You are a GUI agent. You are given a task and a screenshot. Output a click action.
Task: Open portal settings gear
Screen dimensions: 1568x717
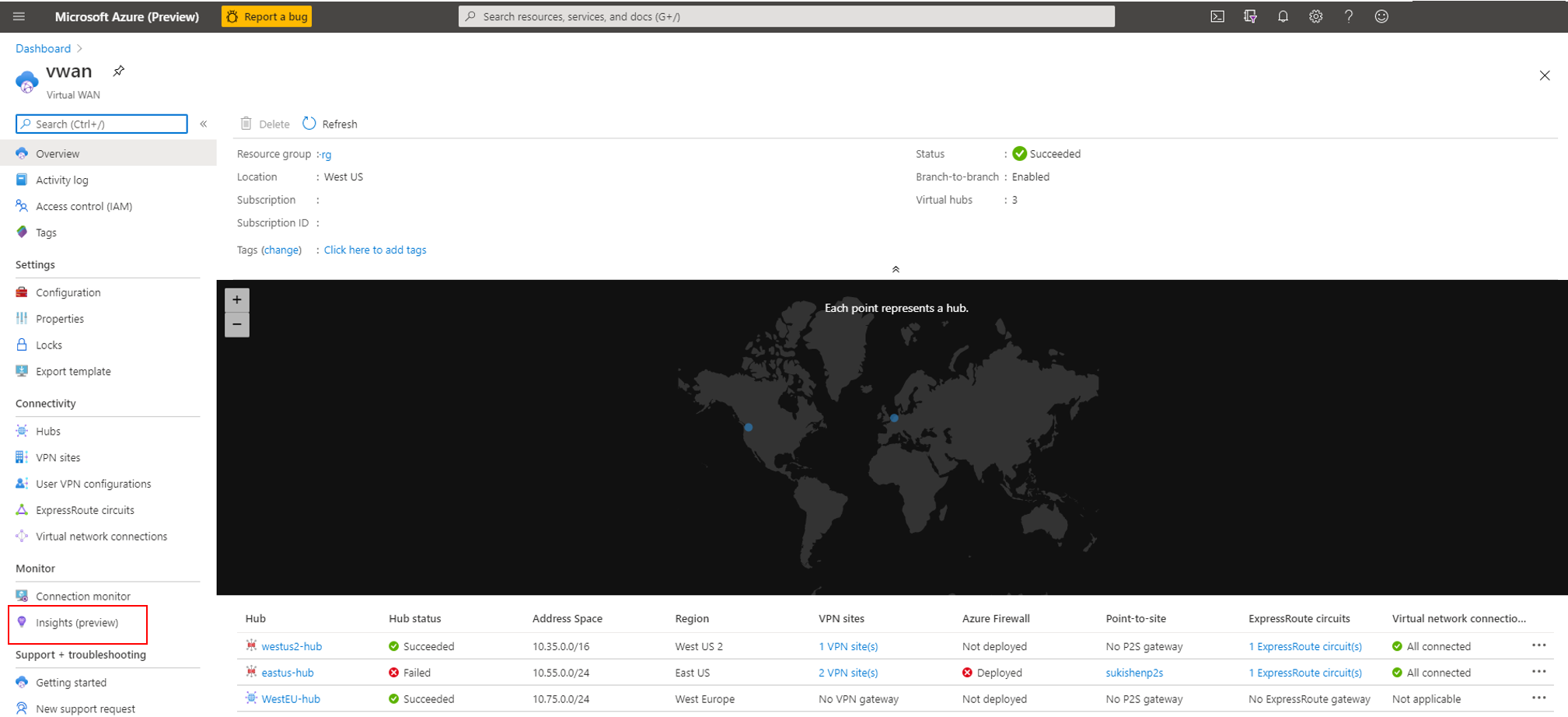1315,16
